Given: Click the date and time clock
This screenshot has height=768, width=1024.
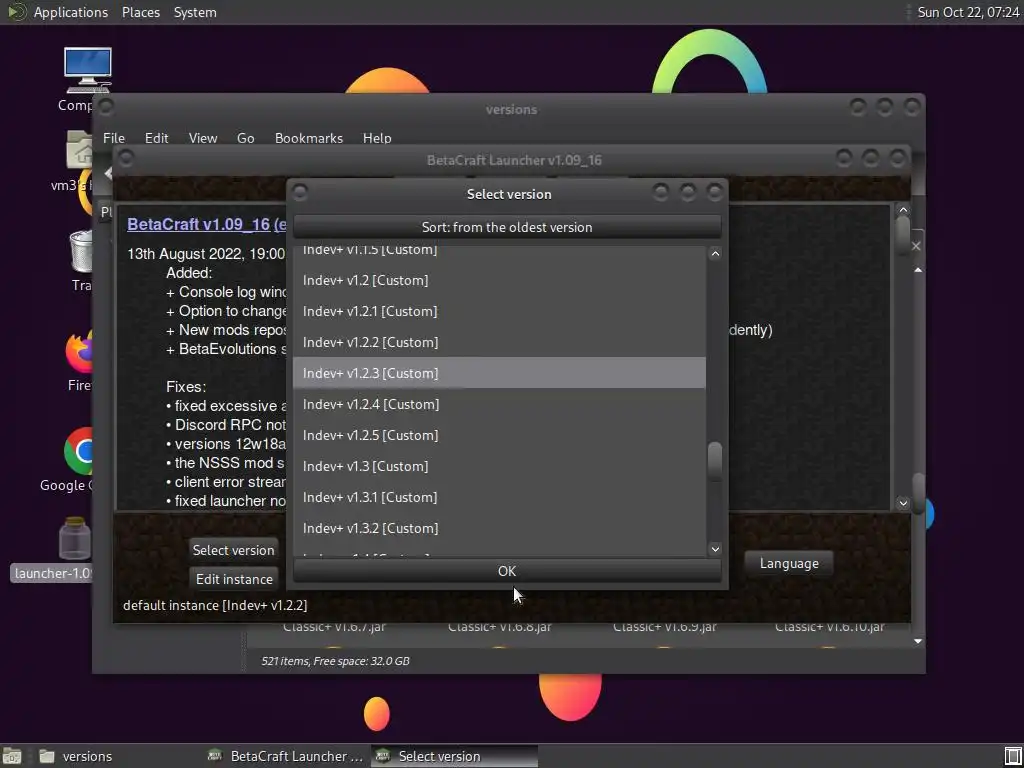Looking at the screenshot, I should 968,12.
